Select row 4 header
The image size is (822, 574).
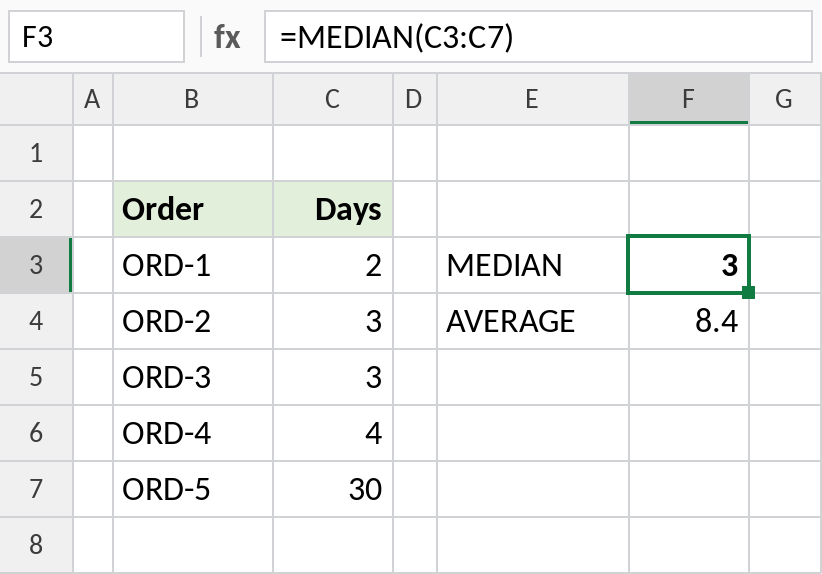[x=36, y=321]
